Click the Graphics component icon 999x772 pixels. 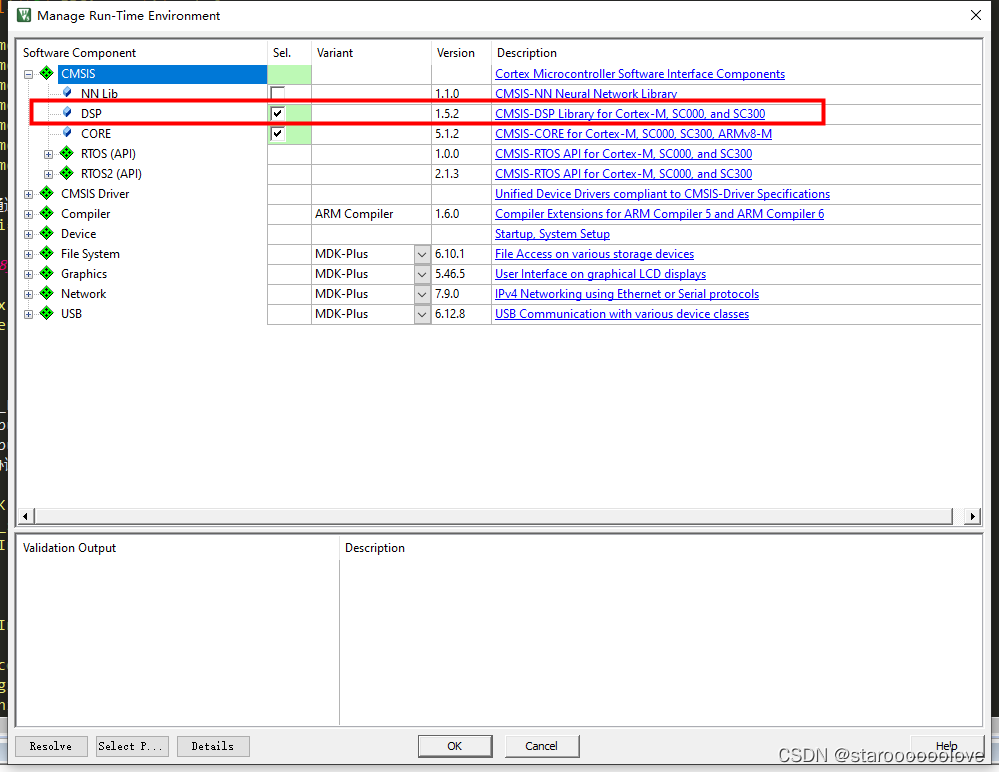[x=45, y=273]
